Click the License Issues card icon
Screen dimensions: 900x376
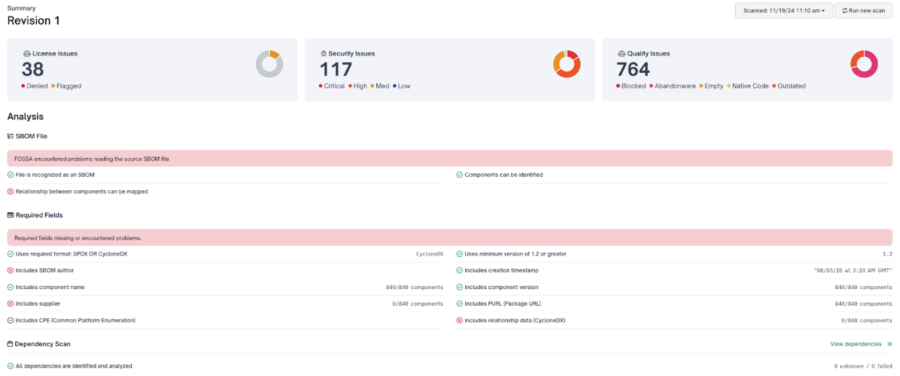[26, 53]
